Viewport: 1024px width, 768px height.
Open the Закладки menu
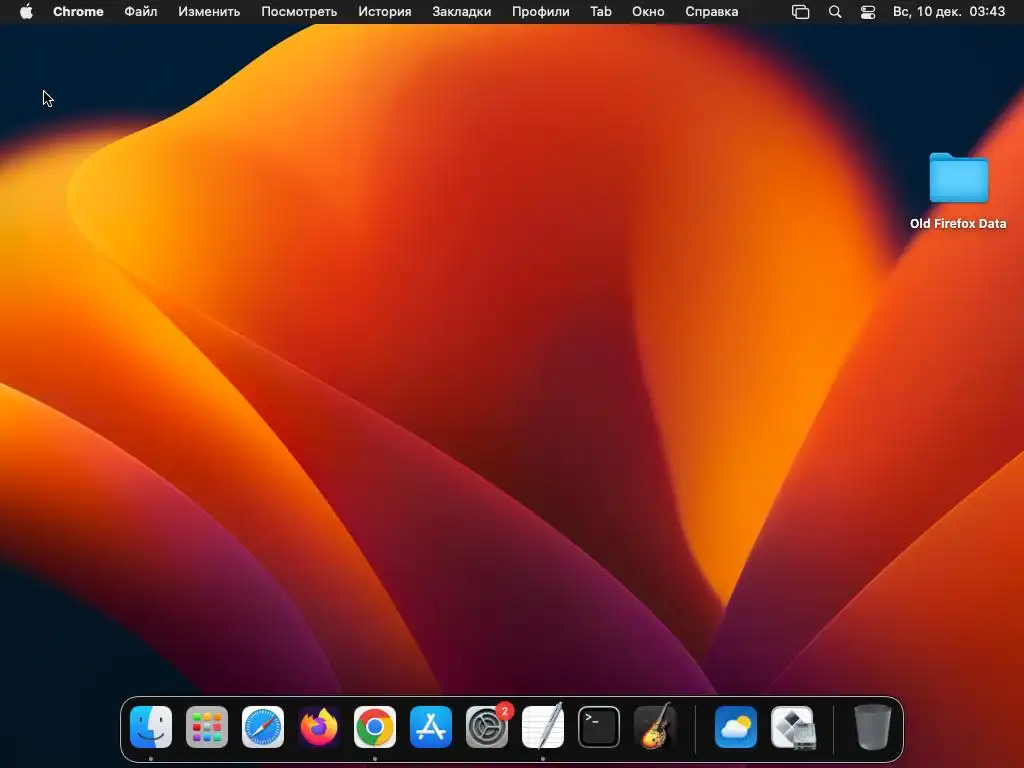coord(462,12)
